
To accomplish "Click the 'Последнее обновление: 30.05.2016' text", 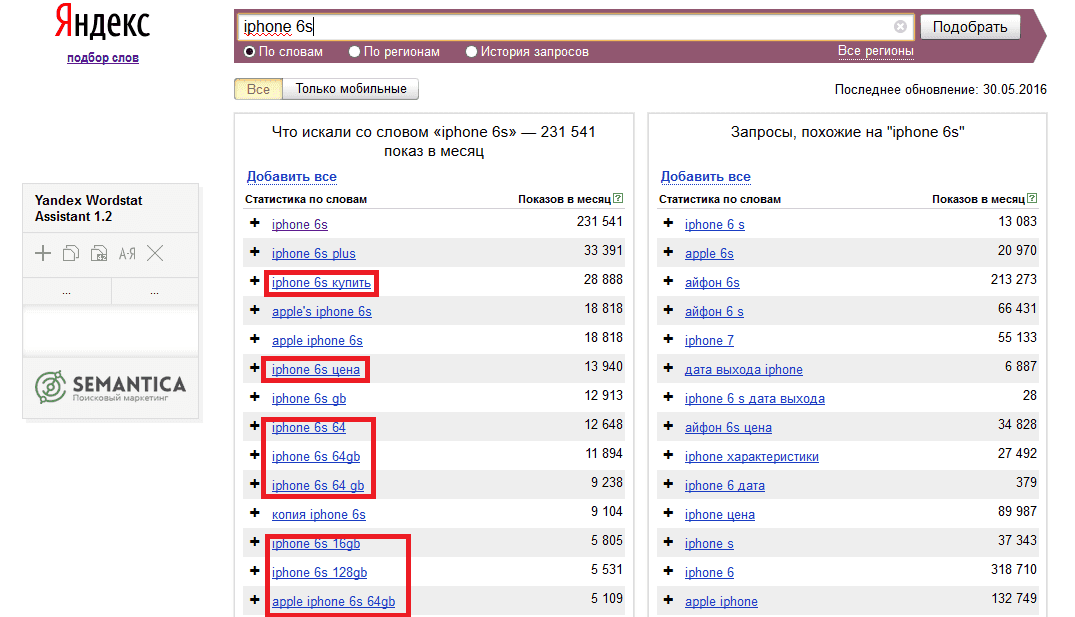I will tap(941, 89).
